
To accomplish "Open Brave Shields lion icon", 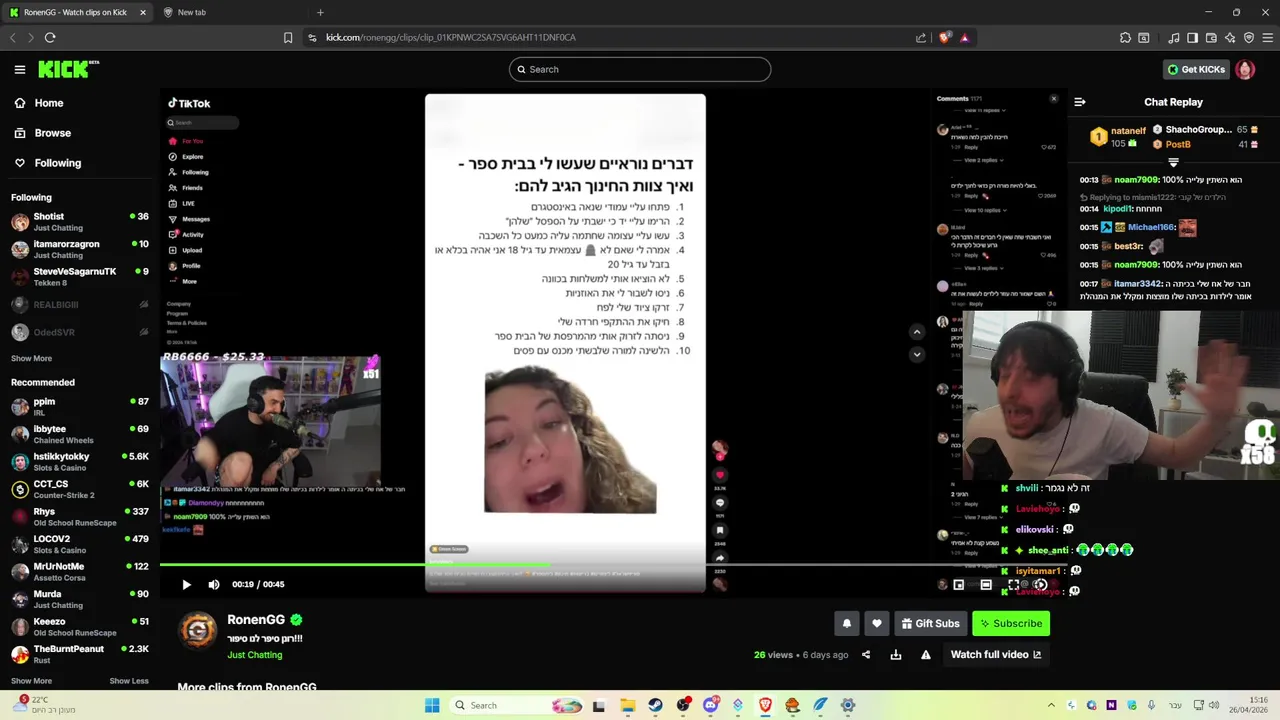I will 945,37.
